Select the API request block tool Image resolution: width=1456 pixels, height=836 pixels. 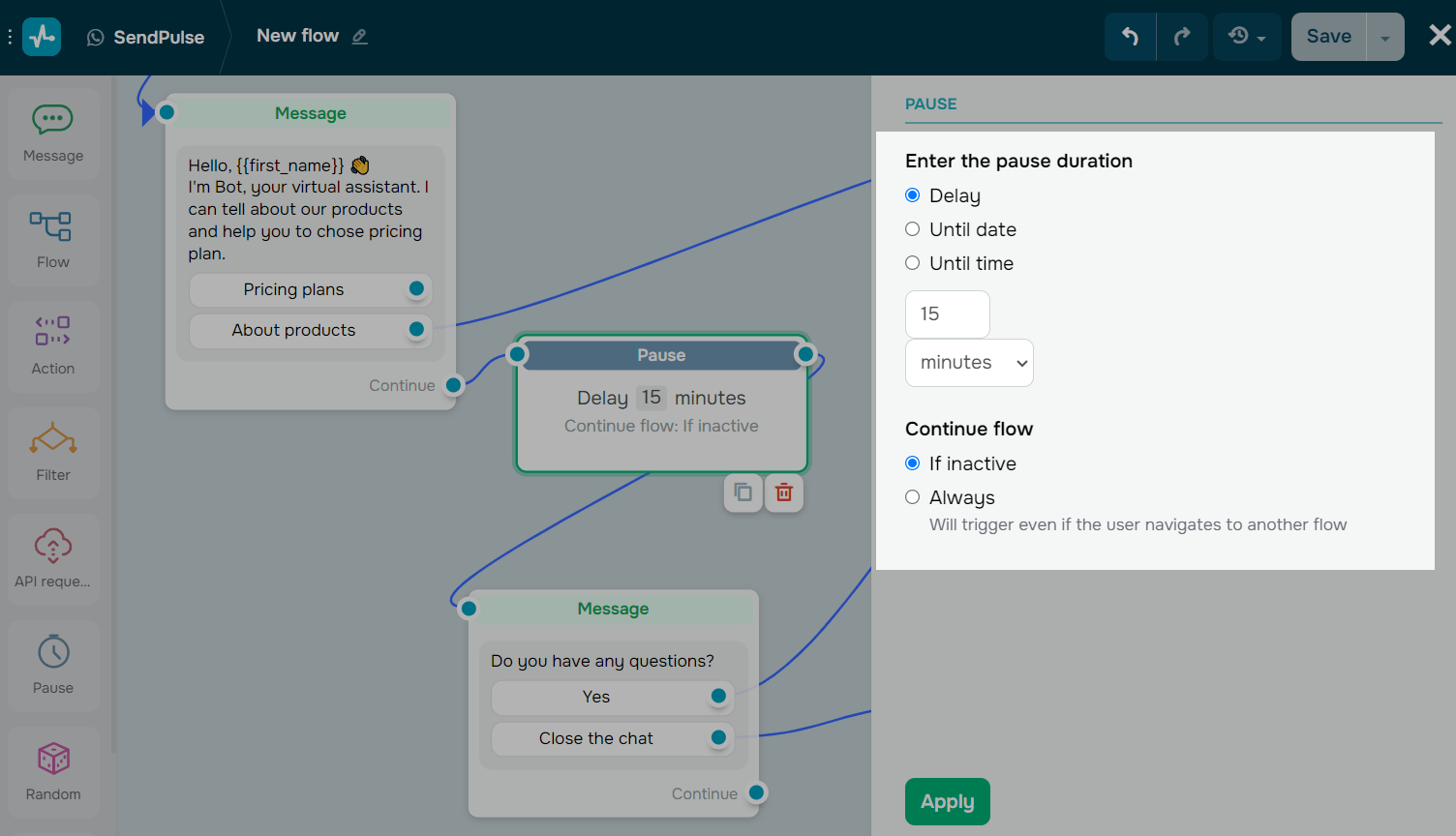pos(52,559)
